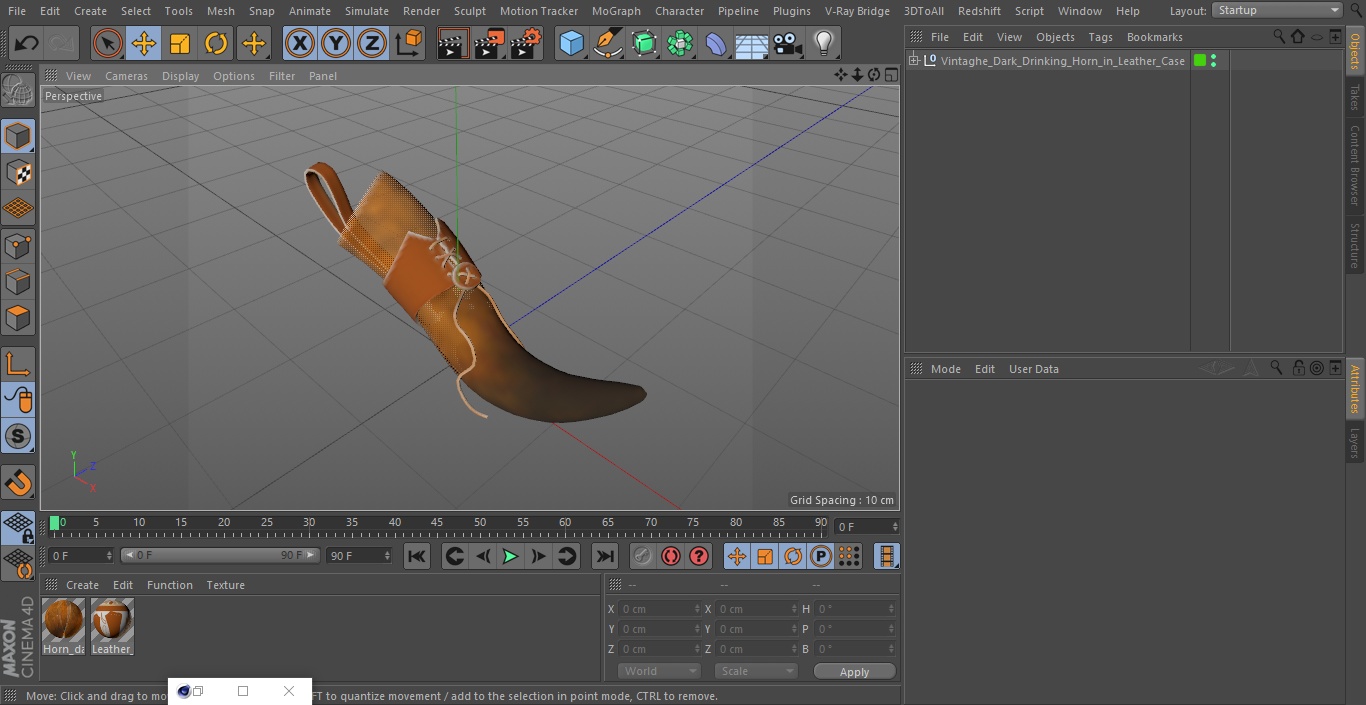This screenshot has width=1366, height=705.
Task: Click the X position 0 cm field
Action: click(x=660, y=609)
